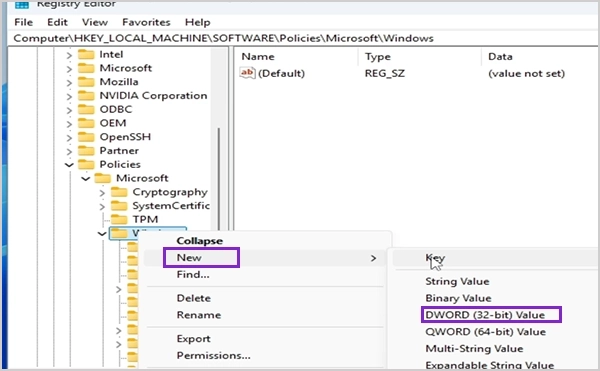This screenshot has width=600, height=371.
Task: Click the ODBC folder icon
Action: (86, 109)
